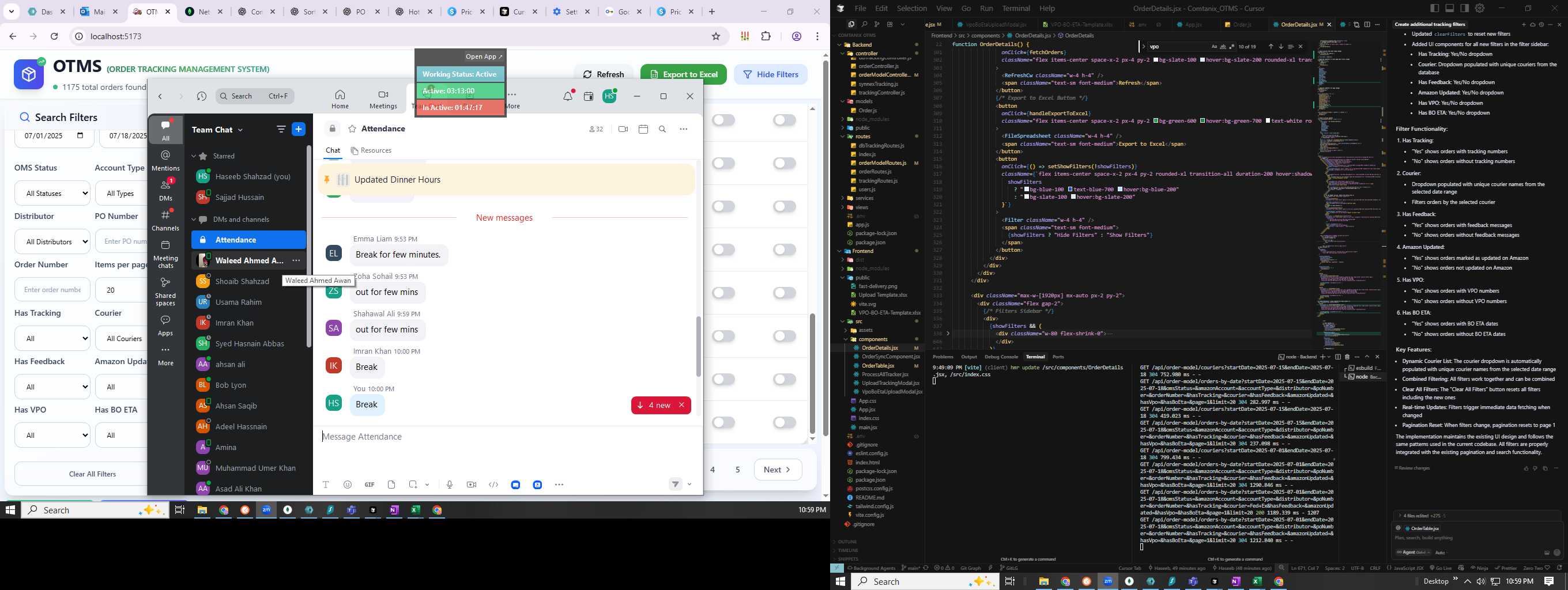Star the Attendance channel
The width and height of the screenshot is (1568, 590).
(x=352, y=129)
